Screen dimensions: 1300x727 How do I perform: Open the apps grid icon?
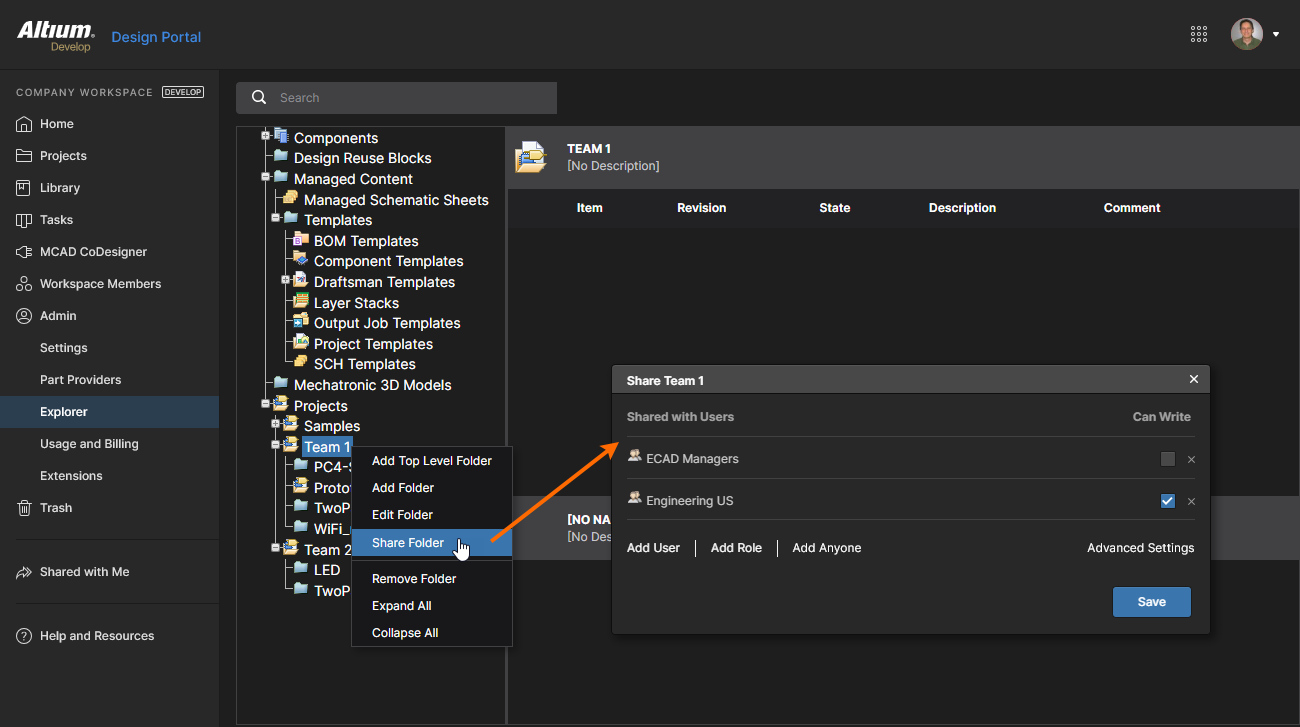tap(1199, 34)
